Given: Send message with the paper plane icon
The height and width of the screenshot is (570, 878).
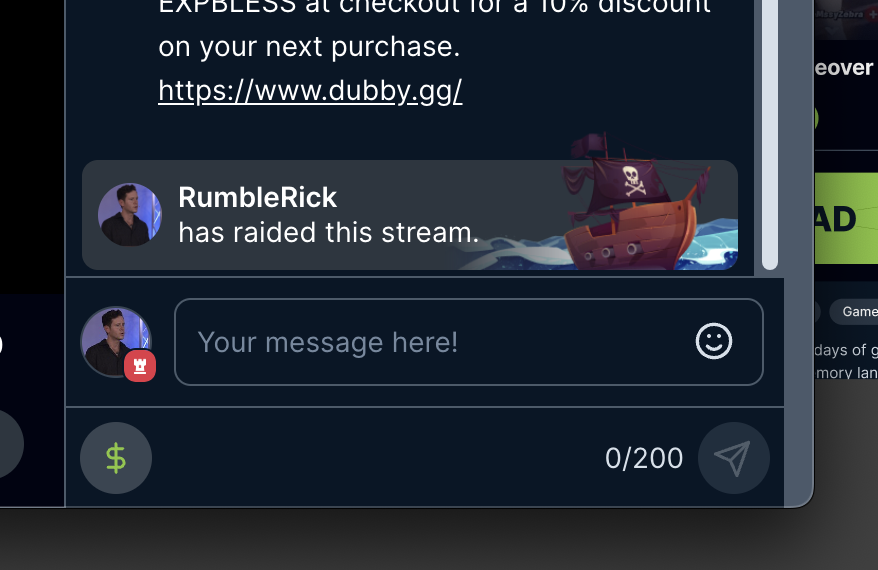Looking at the screenshot, I should tap(734, 458).
